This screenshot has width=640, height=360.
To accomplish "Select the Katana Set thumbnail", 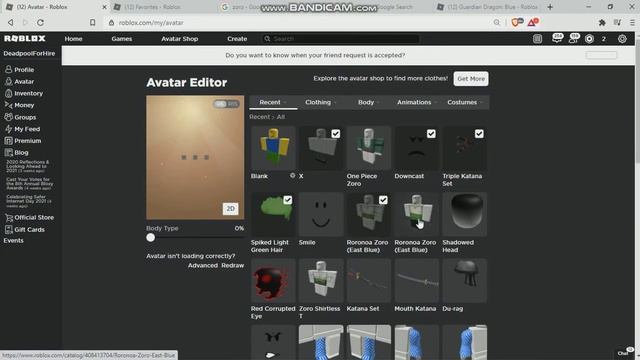I will coord(369,280).
